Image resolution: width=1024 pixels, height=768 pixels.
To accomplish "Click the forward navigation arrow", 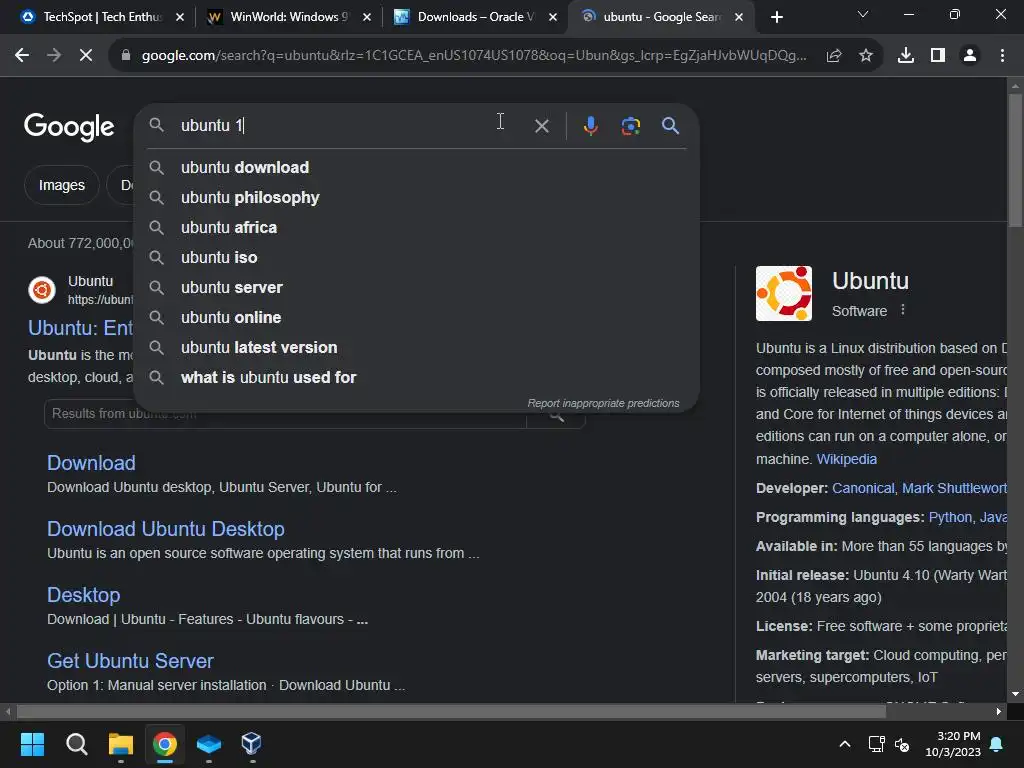I will (54, 56).
